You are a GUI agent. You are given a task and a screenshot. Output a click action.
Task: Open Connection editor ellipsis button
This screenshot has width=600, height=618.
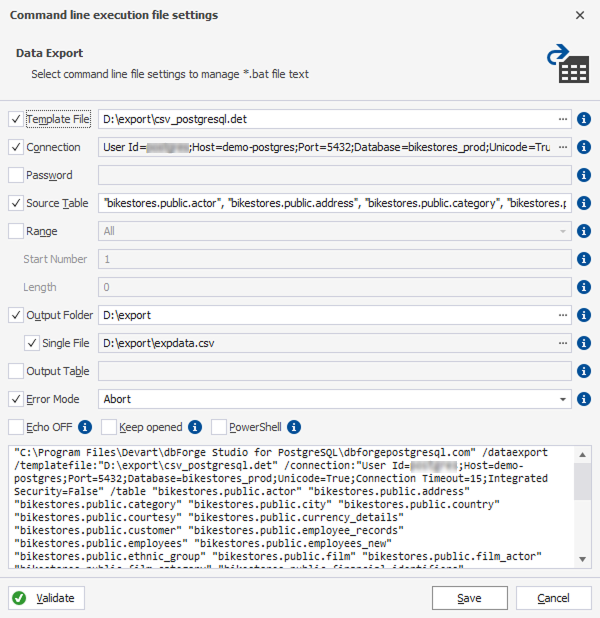pos(563,147)
